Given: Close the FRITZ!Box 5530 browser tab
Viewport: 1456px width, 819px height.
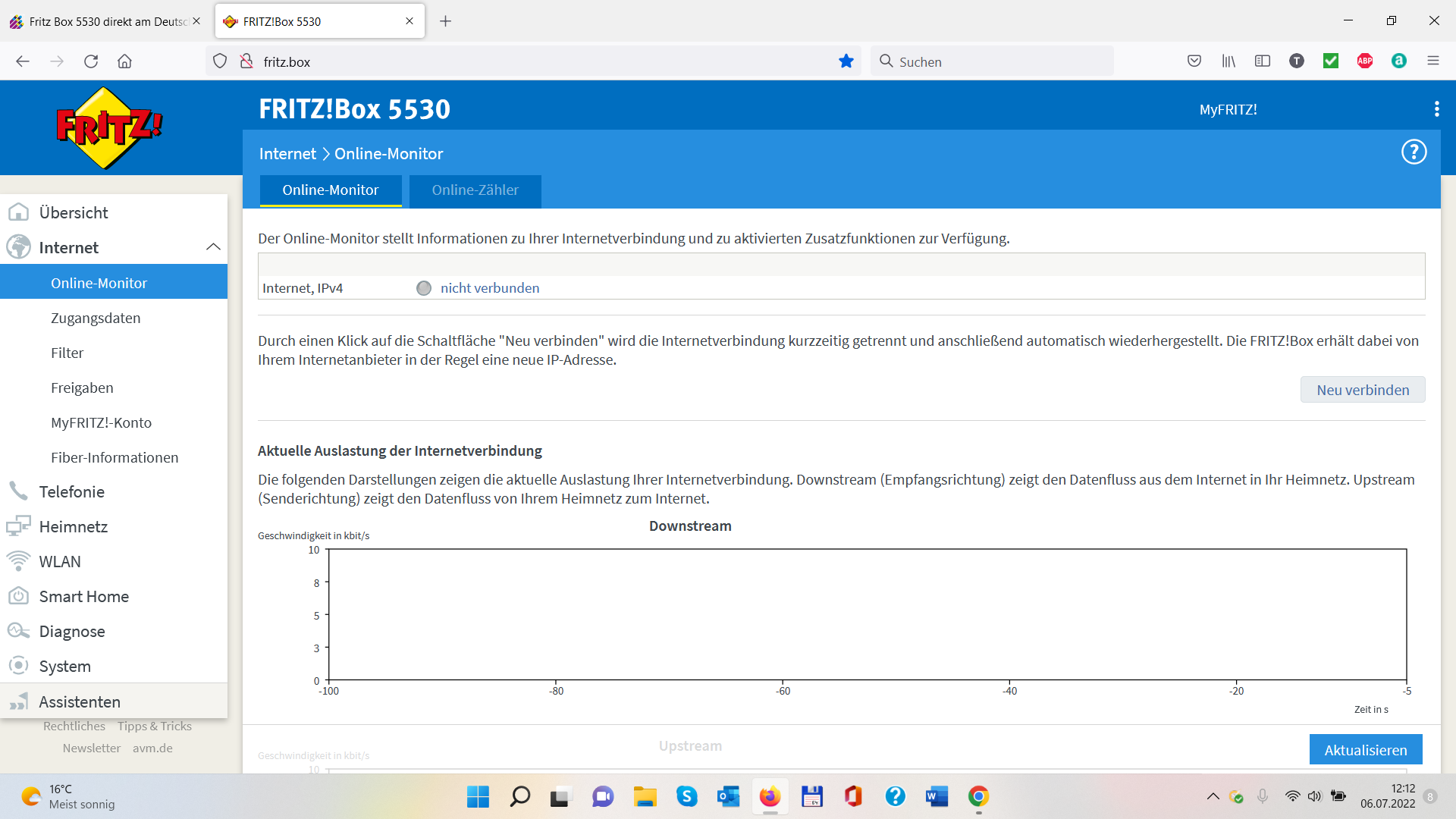Looking at the screenshot, I should (409, 21).
